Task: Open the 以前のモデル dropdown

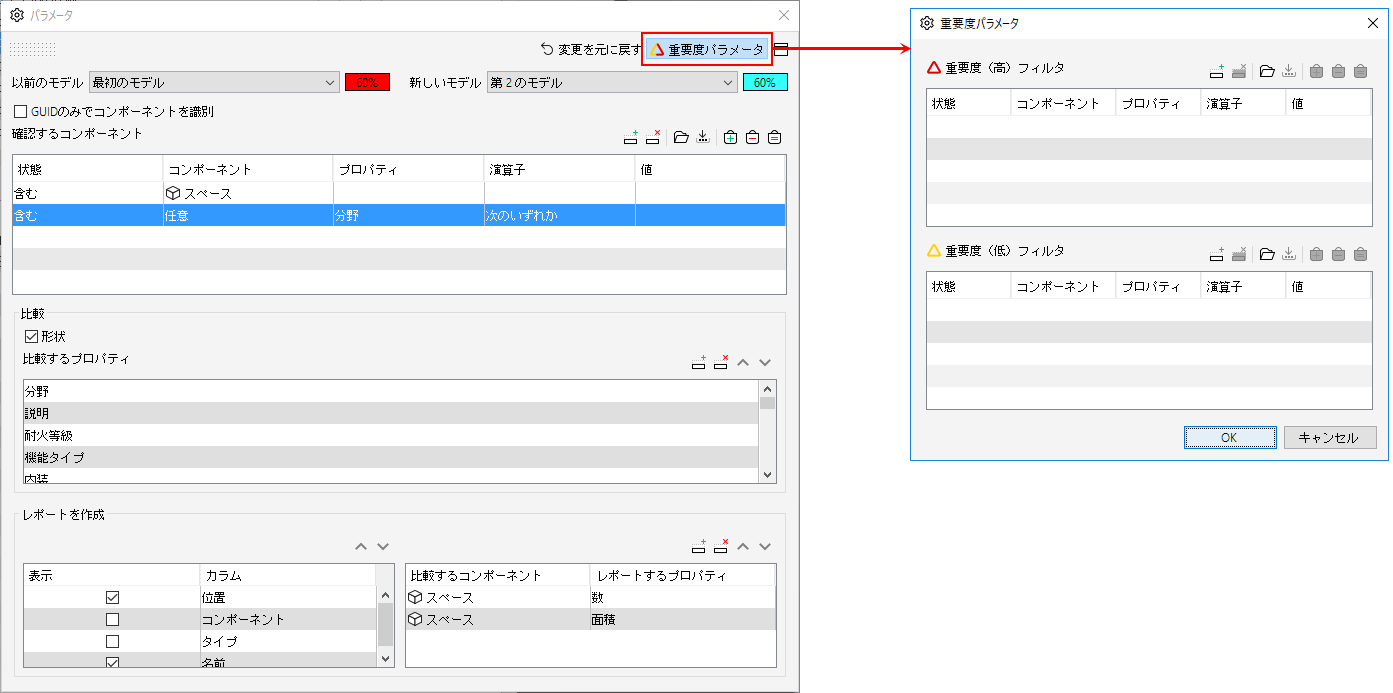Action: [x=214, y=82]
